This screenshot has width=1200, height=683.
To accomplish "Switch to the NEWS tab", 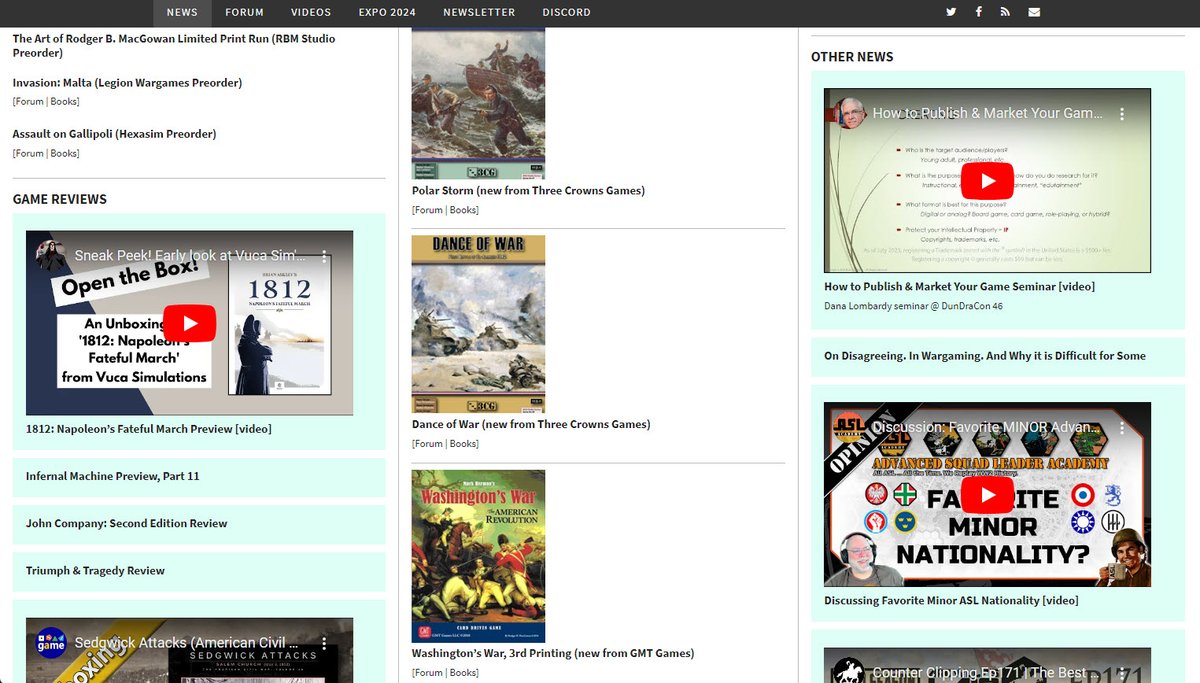I will click(x=181, y=12).
